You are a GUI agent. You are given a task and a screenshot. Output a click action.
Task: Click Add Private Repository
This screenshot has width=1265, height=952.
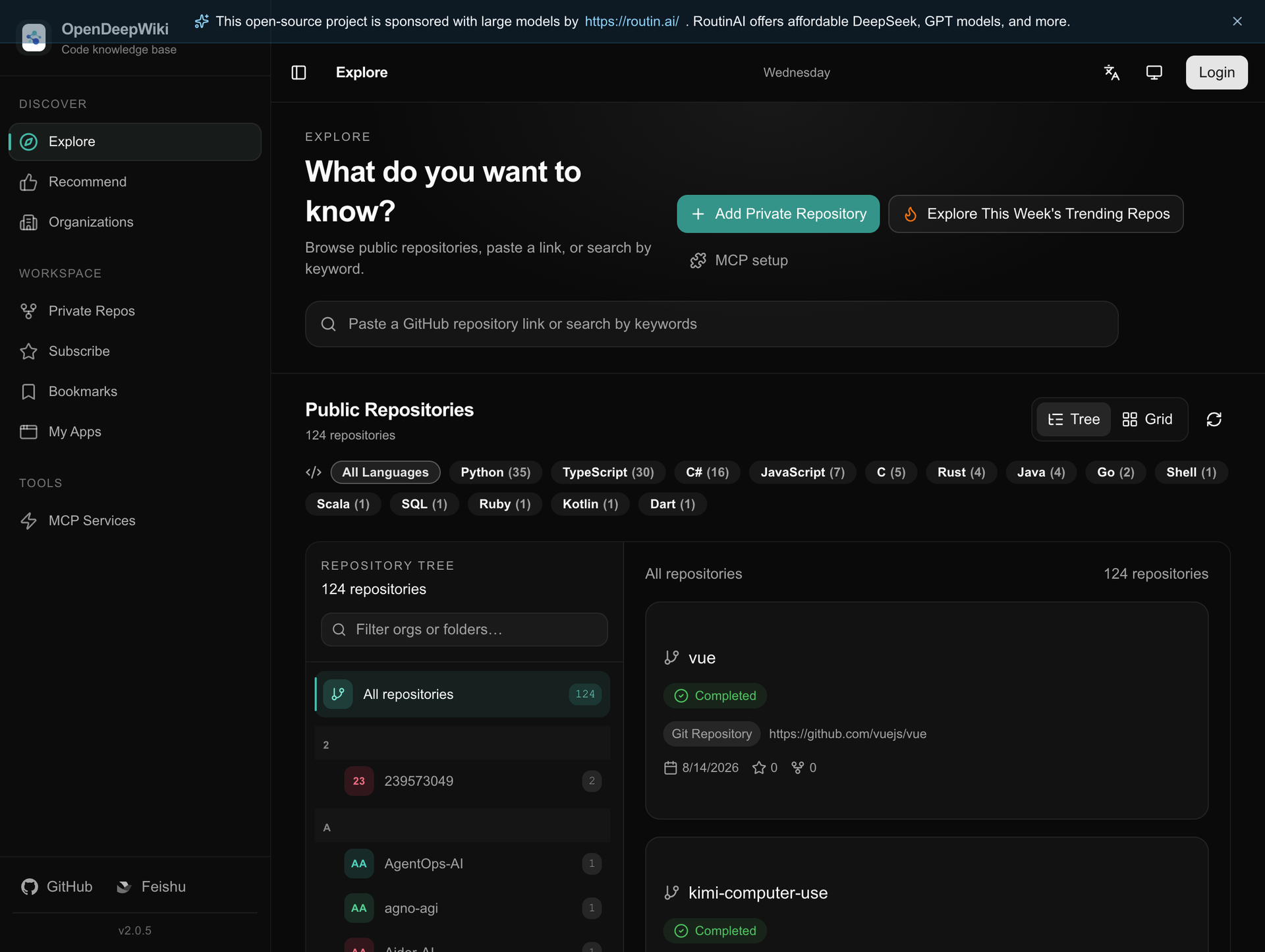(778, 213)
